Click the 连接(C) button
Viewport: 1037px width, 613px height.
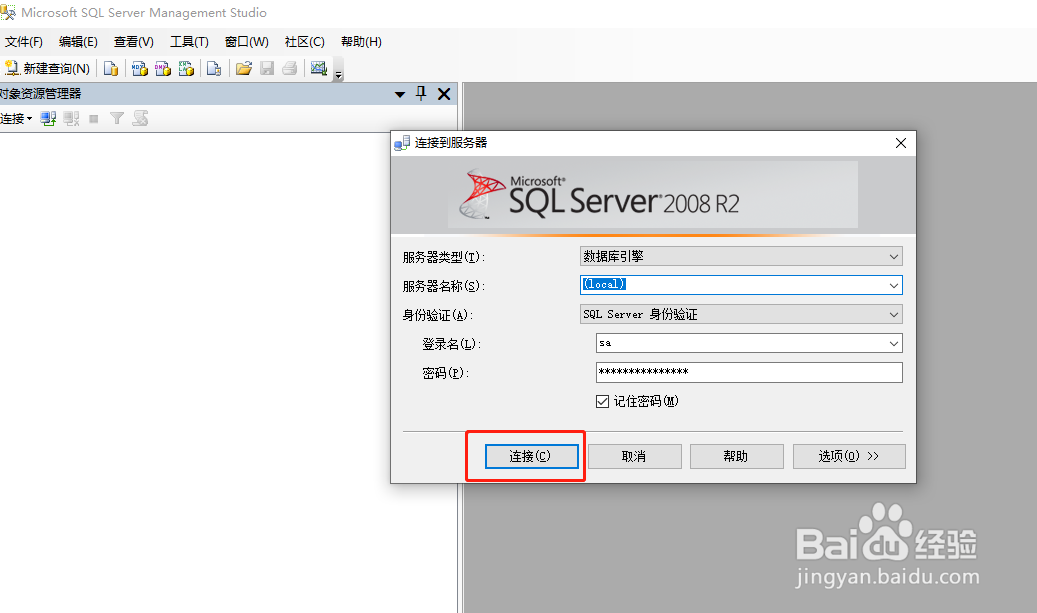click(532, 456)
